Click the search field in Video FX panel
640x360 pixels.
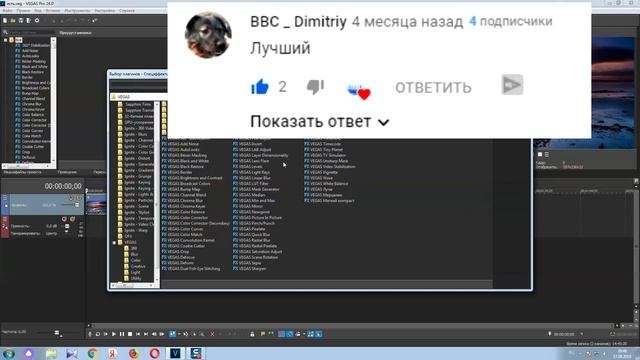(31, 32)
